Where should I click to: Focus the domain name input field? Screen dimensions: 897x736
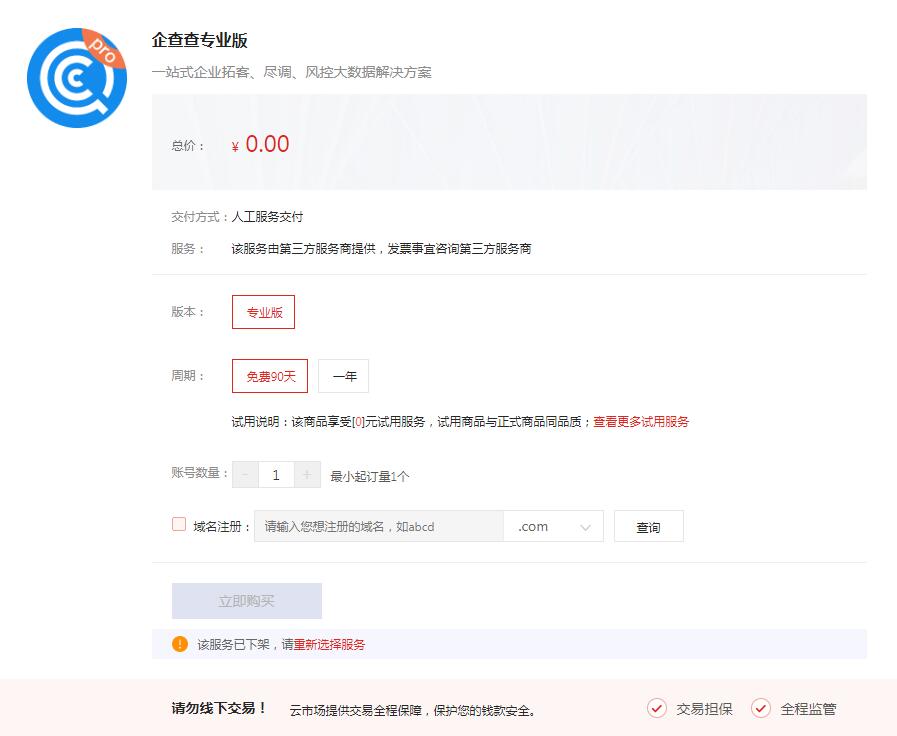[x=379, y=526]
